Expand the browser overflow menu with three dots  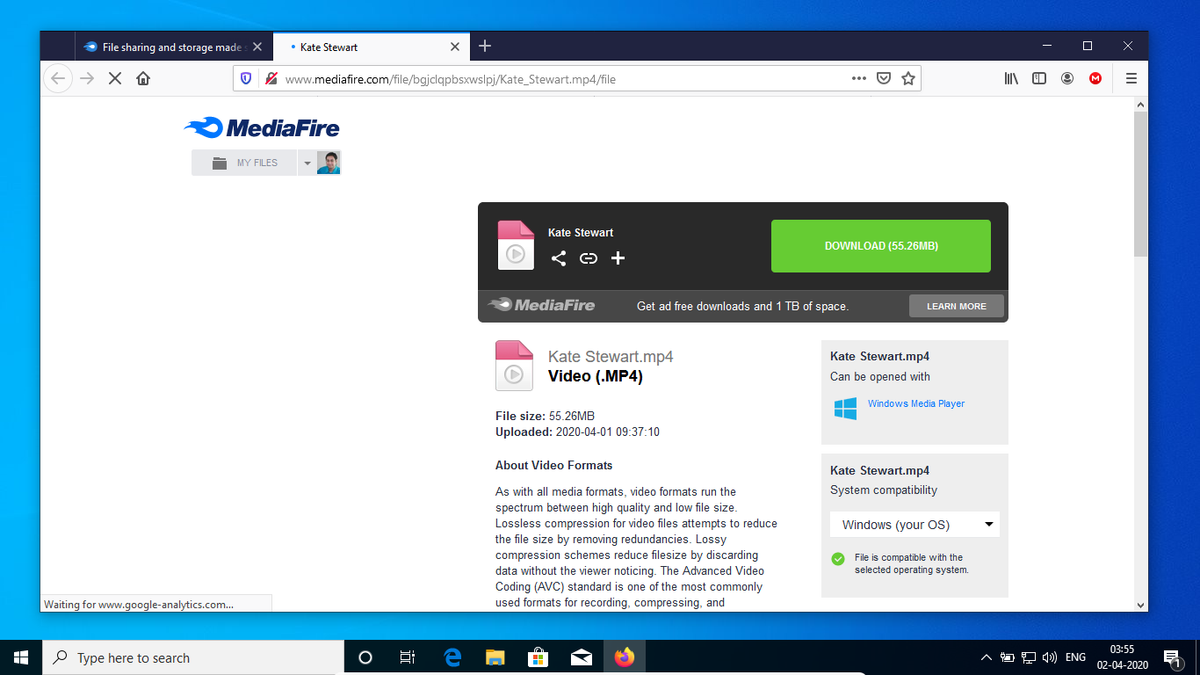[x=858, y=77]
